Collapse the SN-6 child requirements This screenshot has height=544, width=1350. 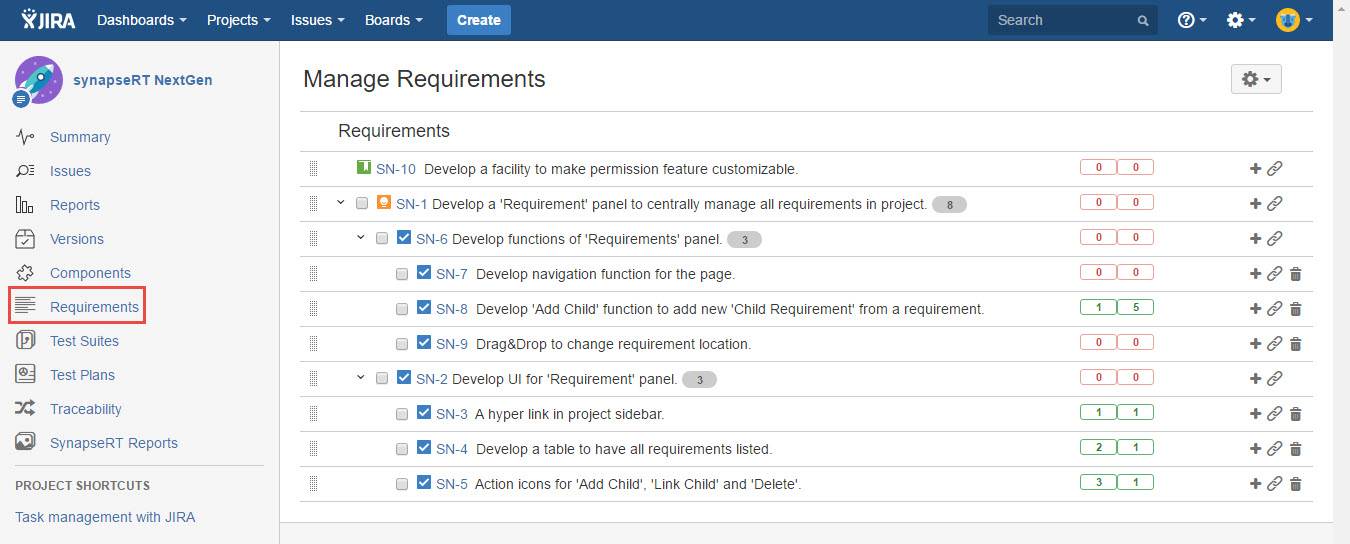[x=361, y=238]
